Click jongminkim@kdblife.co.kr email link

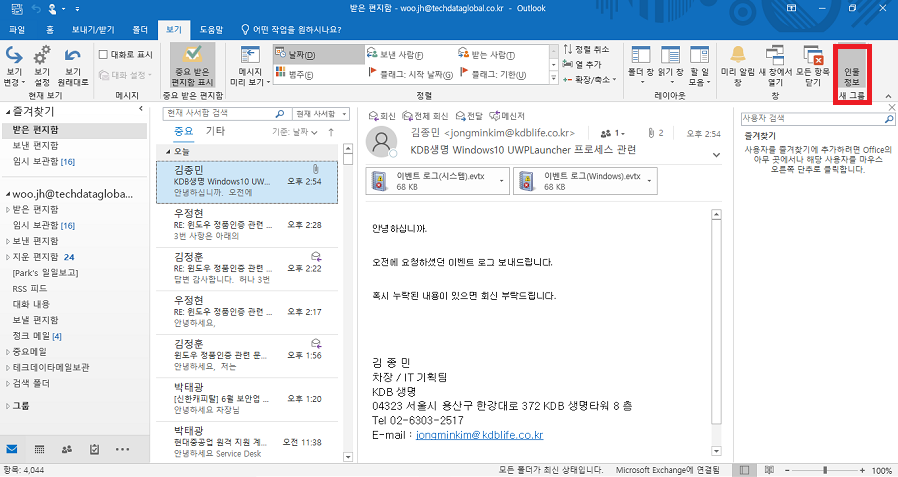tap(479, 435)
